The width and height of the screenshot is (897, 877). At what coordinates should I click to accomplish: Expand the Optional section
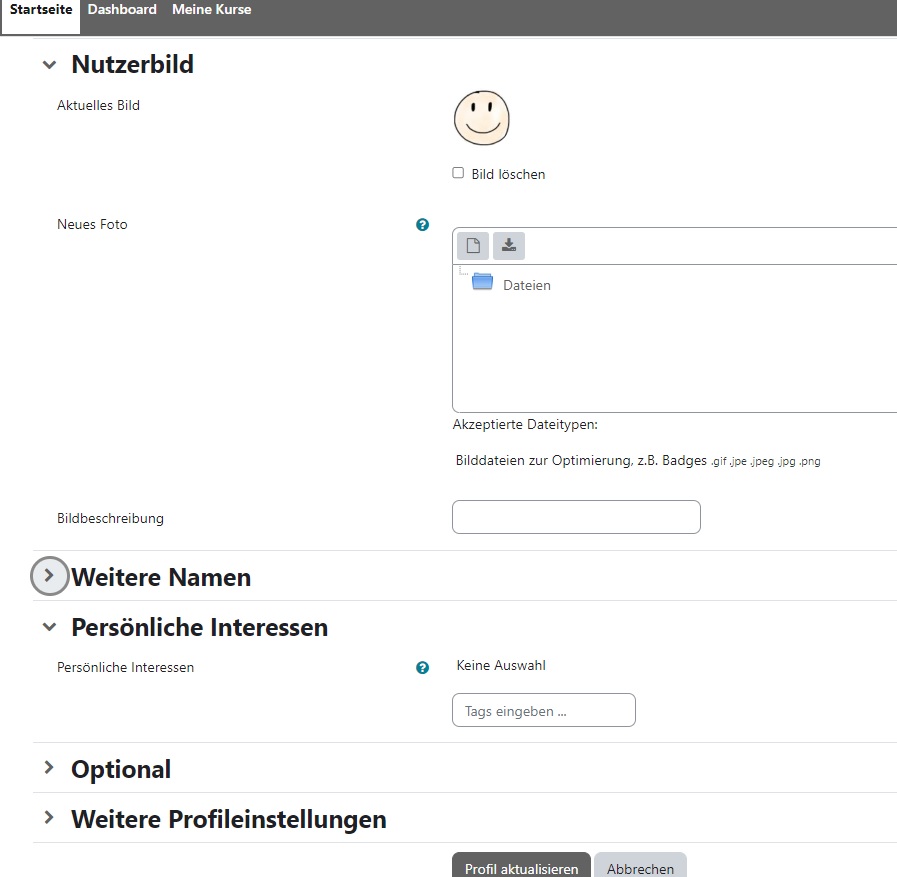(49, 769)
